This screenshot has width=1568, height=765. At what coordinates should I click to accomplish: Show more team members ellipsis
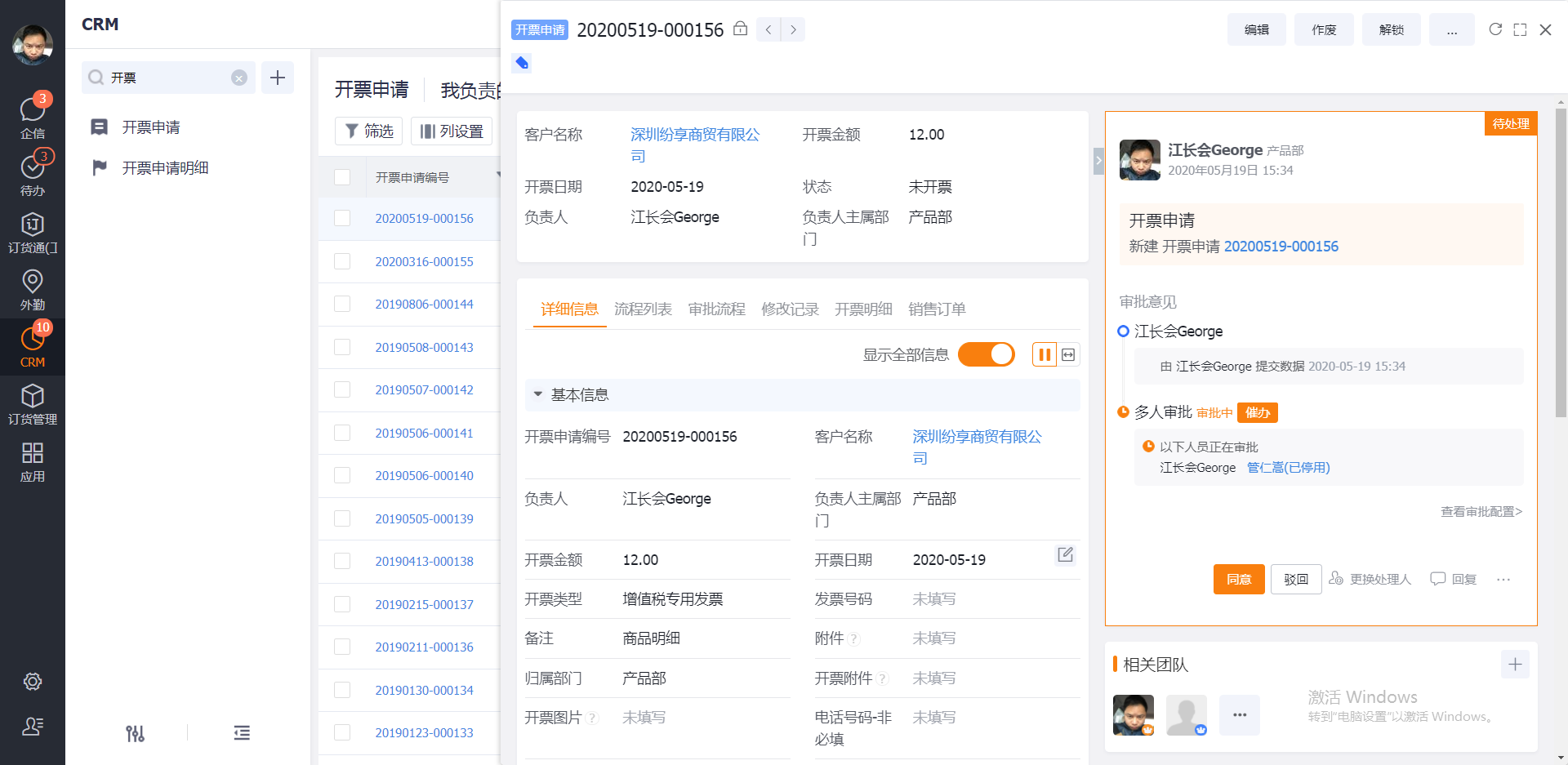[1240, 715]
